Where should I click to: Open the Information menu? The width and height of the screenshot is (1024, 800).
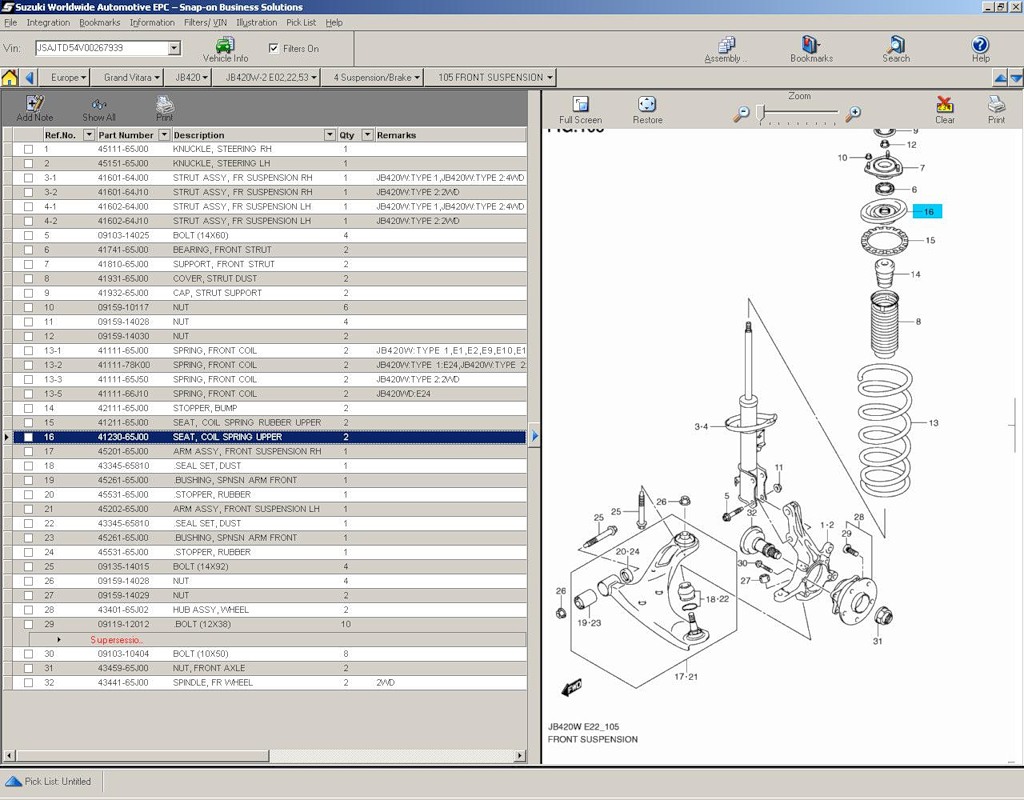pyautogui.click(x=152, y=22)
